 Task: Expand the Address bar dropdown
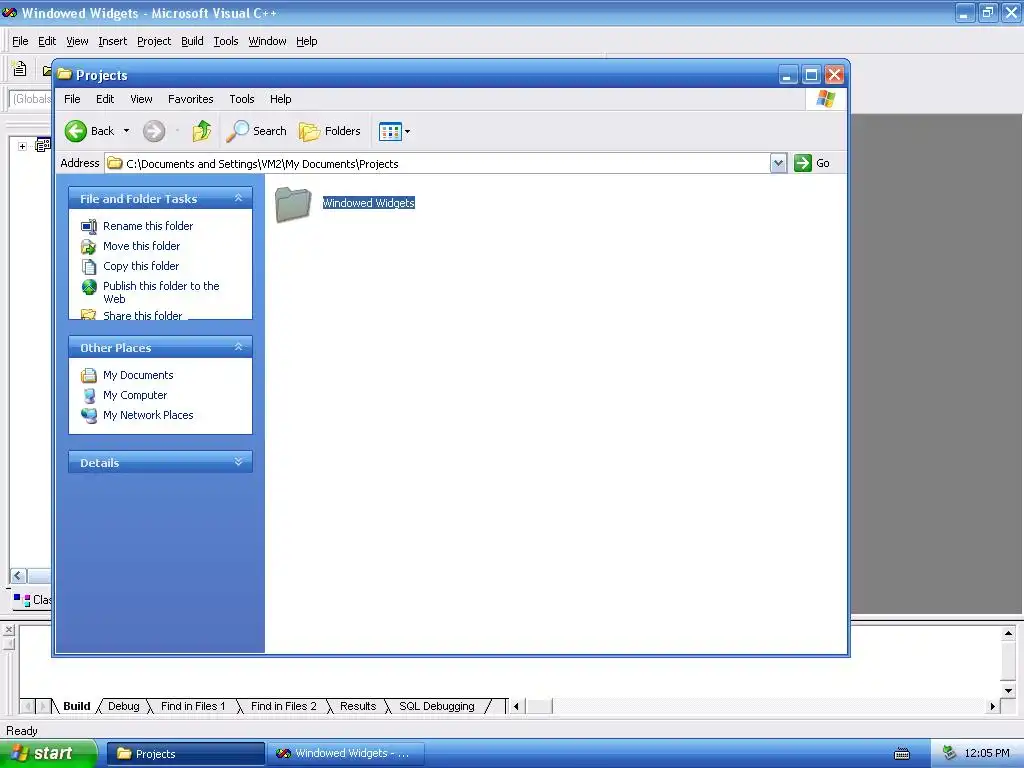coord(778,163)
